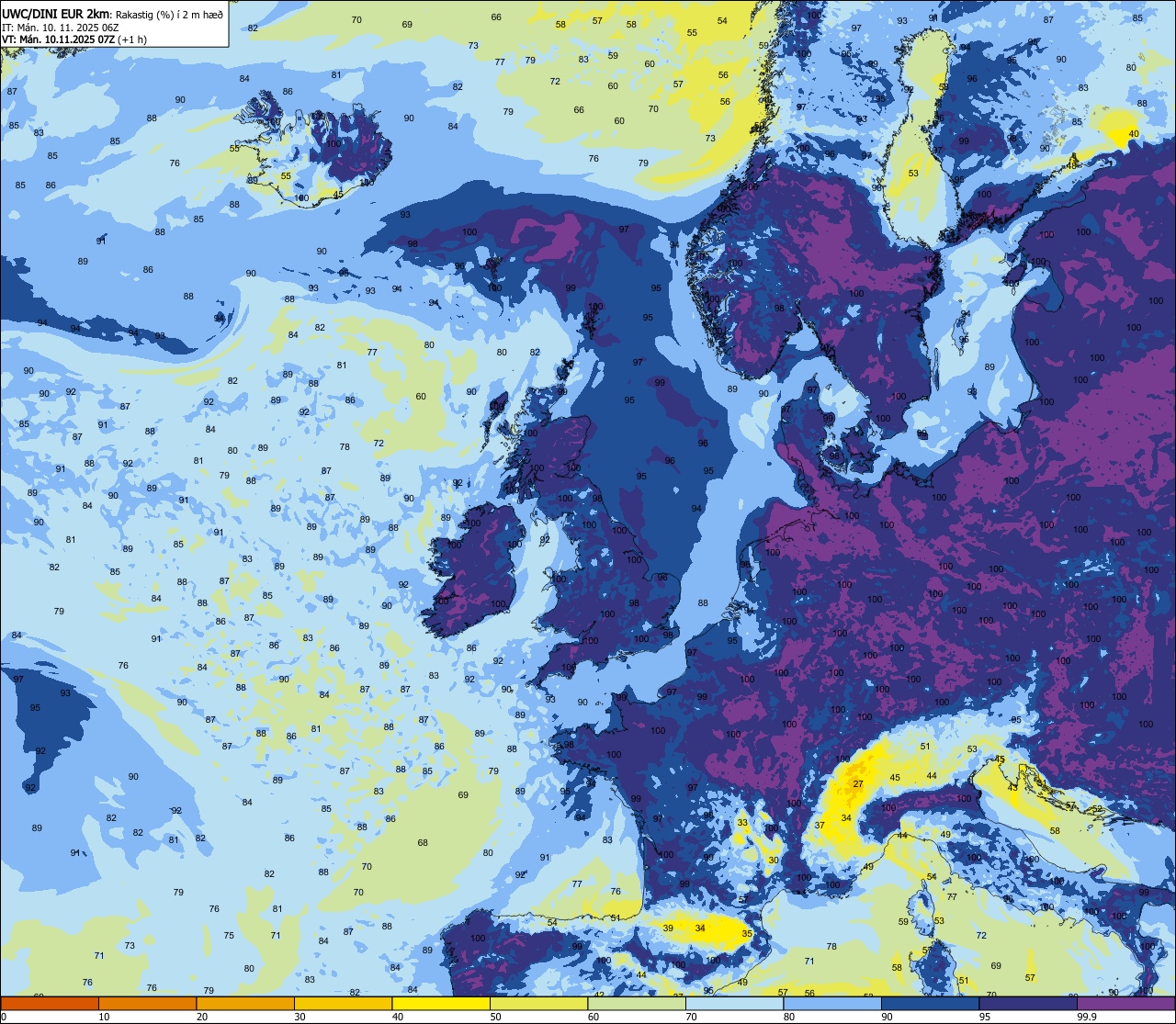Viewport: 1176px width, 1024px height.
Task: Click the 50–60 light yellow legend segment
Action: pos(538,1003)
